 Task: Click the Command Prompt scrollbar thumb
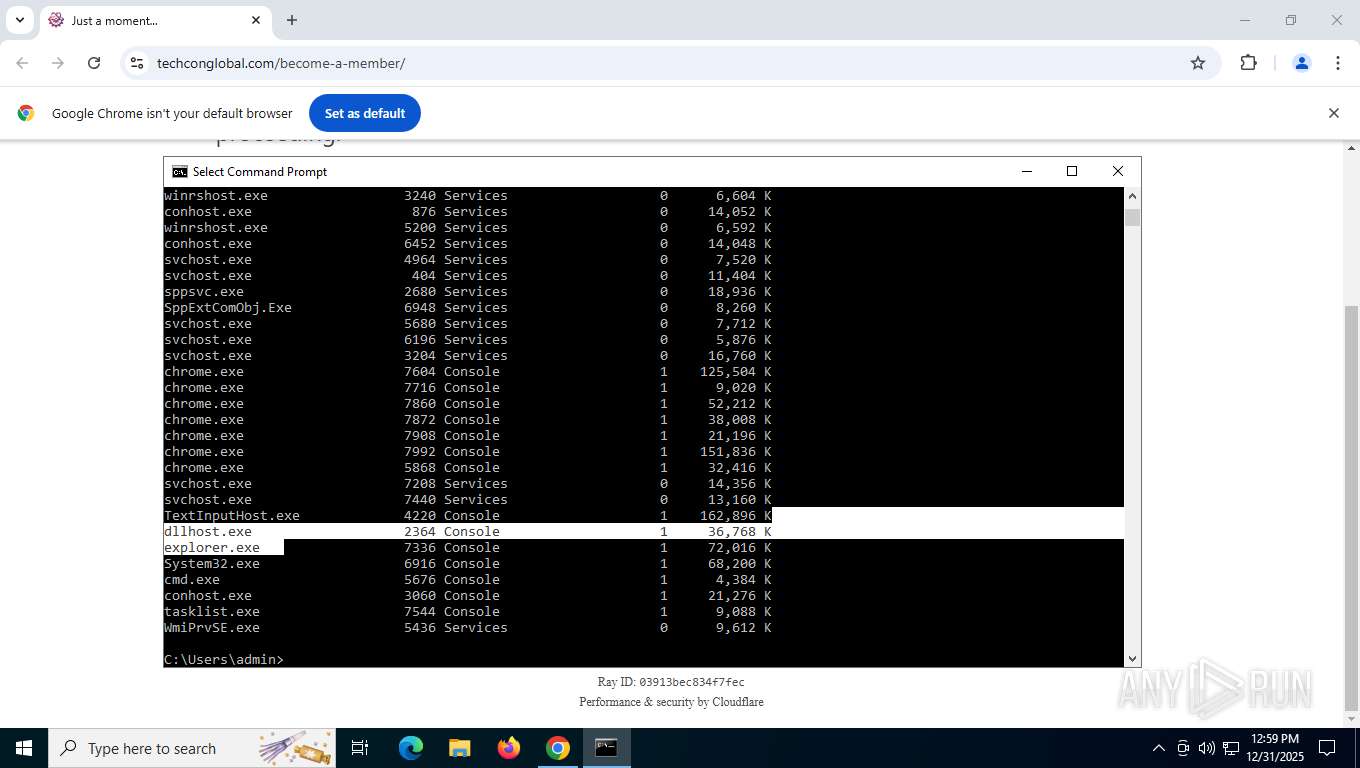[x=1132, y=218]
